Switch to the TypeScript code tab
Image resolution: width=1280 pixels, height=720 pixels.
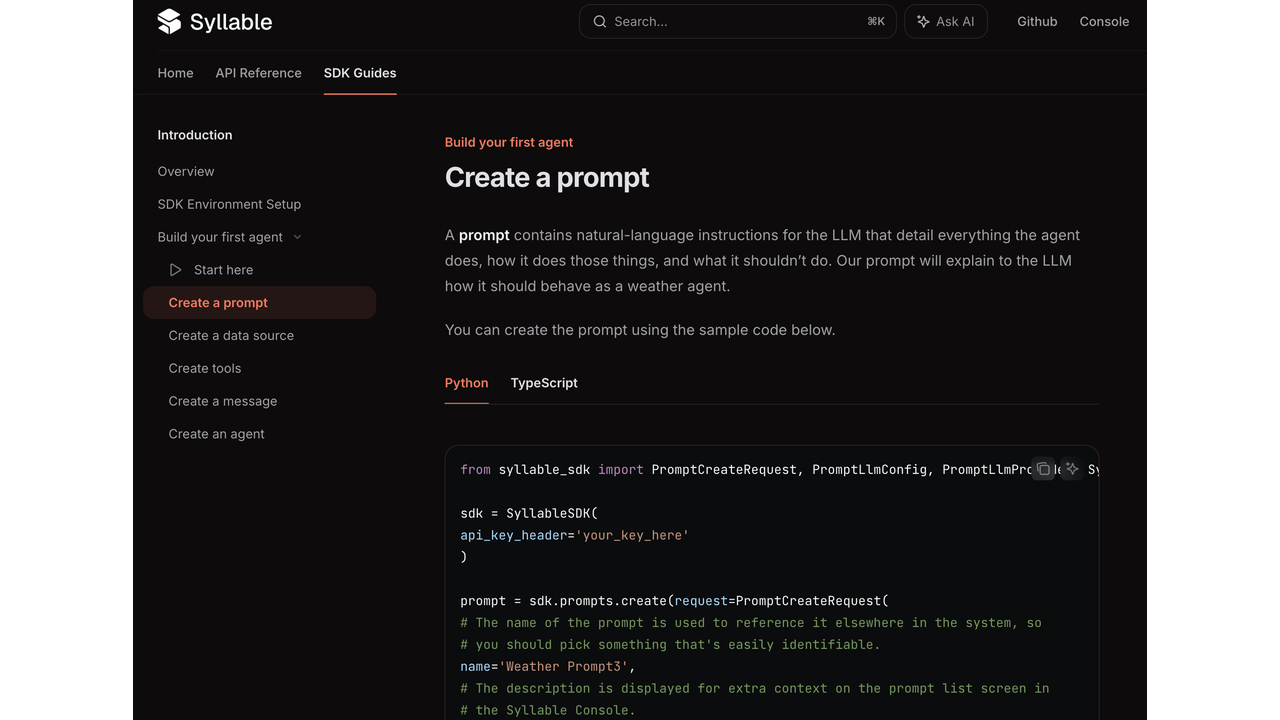pyautogui.click(x=544, y=383)
